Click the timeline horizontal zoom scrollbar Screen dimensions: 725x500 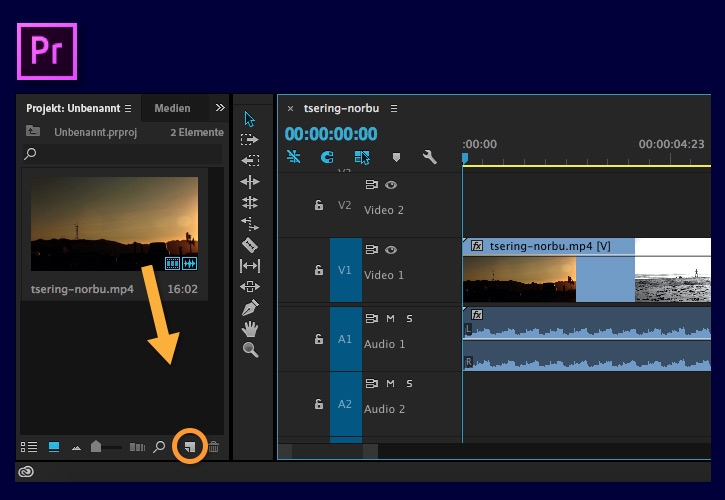pos(328,451)
